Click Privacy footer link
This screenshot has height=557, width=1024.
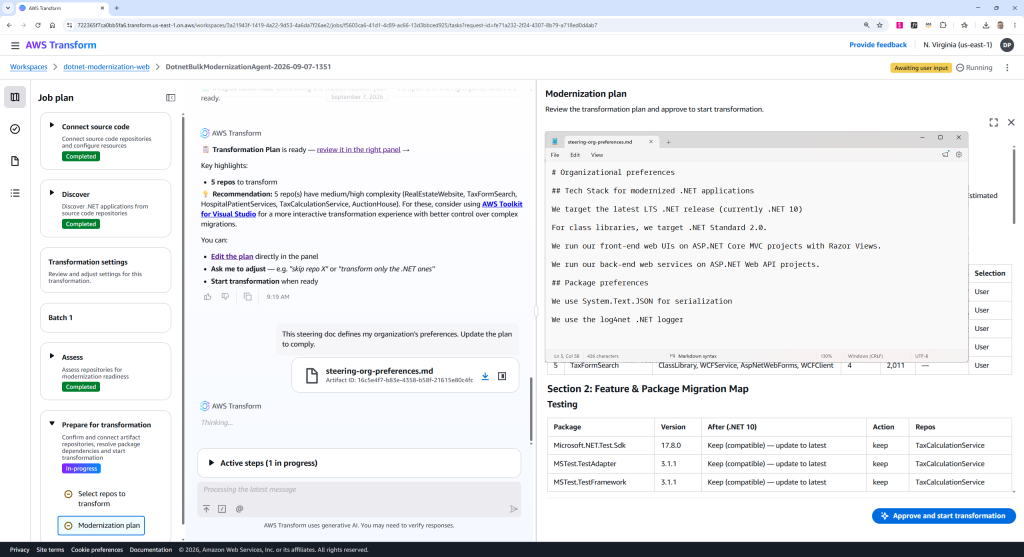click(20, 550)
